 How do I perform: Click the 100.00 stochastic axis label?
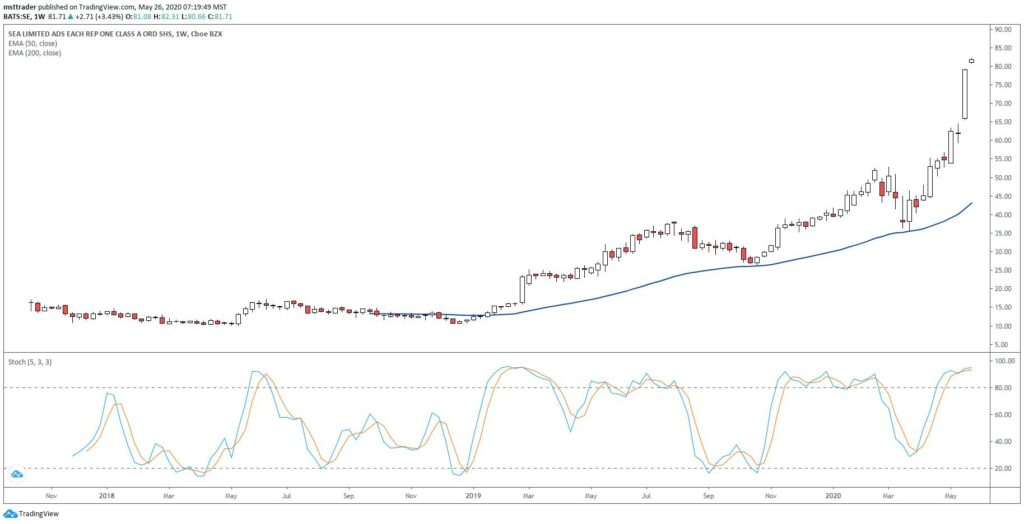[1004, 360]
